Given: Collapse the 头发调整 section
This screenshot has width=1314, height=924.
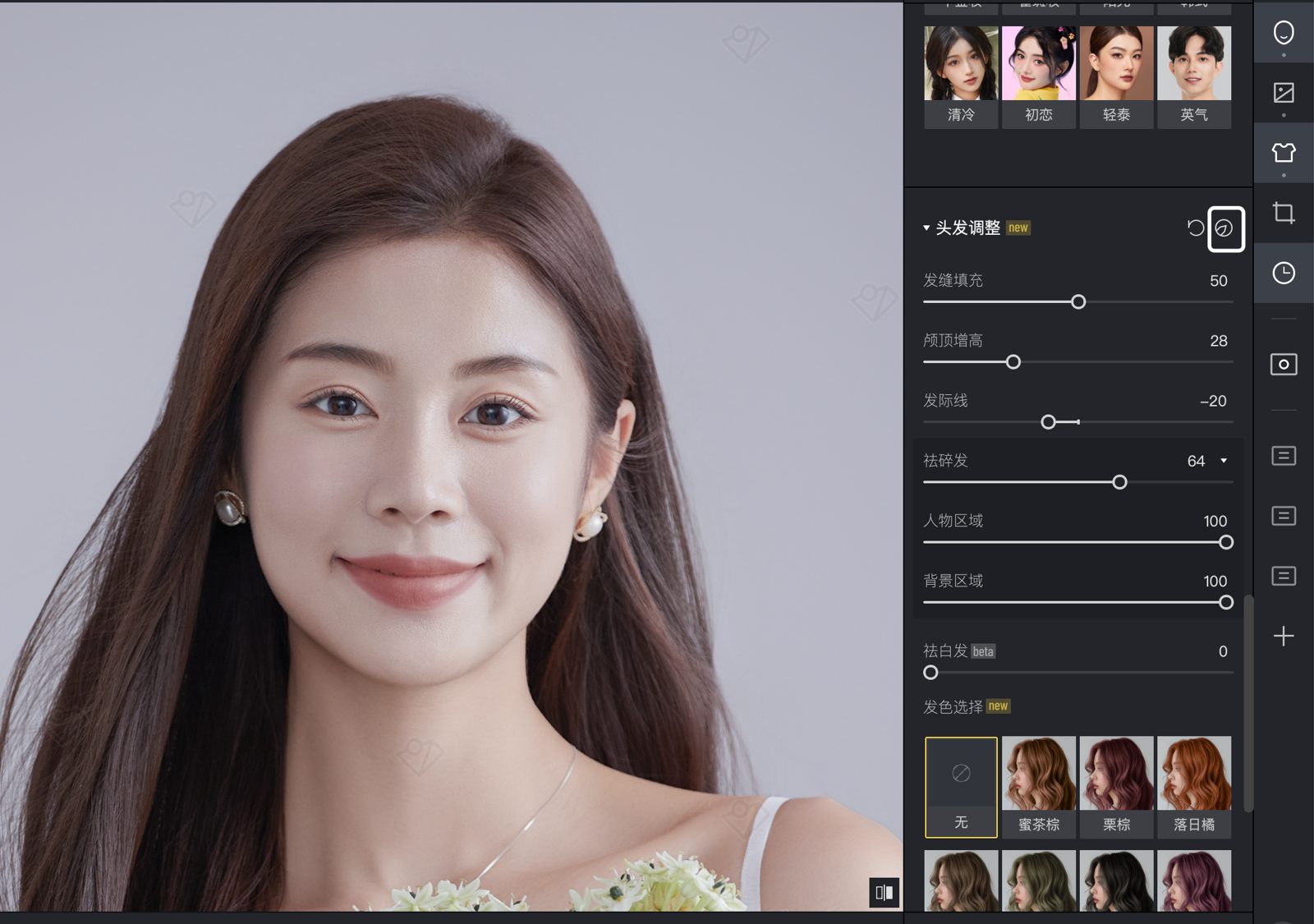Looking at the screenshot, I should point(926,228).
